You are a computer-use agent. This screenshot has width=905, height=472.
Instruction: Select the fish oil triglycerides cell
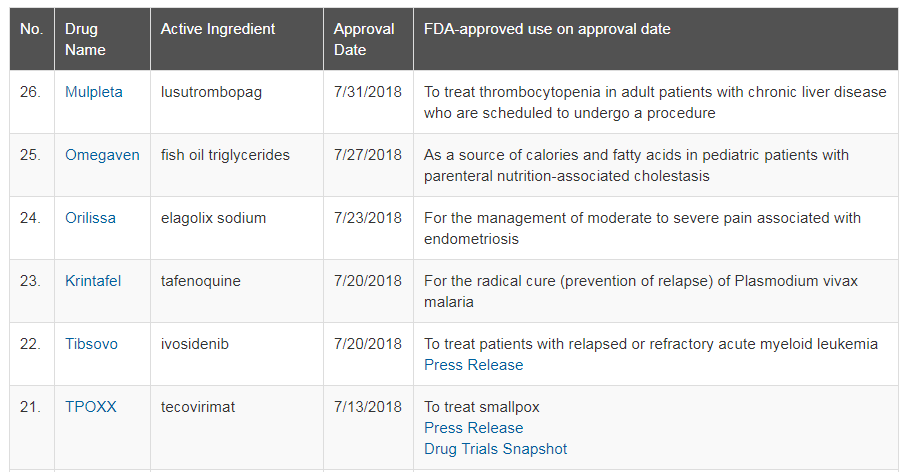[x=237, y=165]
